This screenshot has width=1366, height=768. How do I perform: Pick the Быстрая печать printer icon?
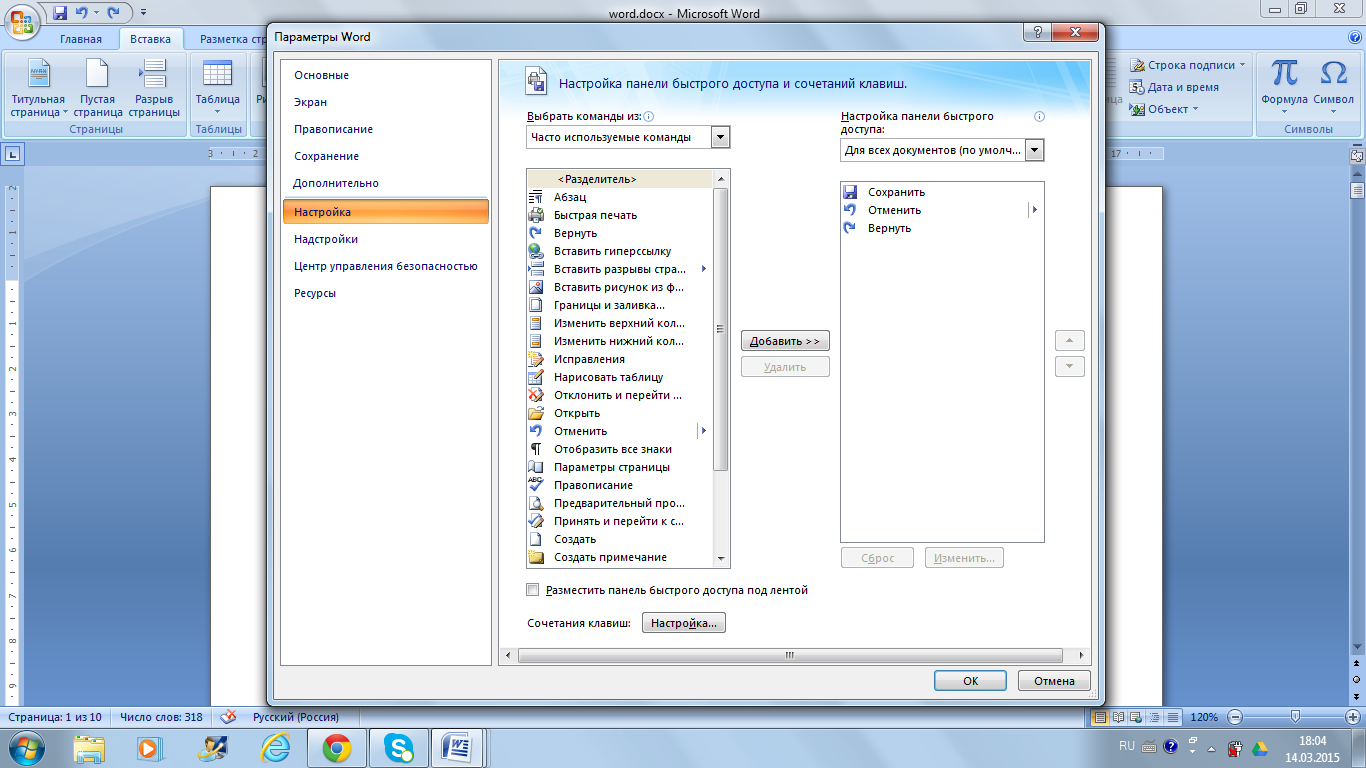(535, 215)
